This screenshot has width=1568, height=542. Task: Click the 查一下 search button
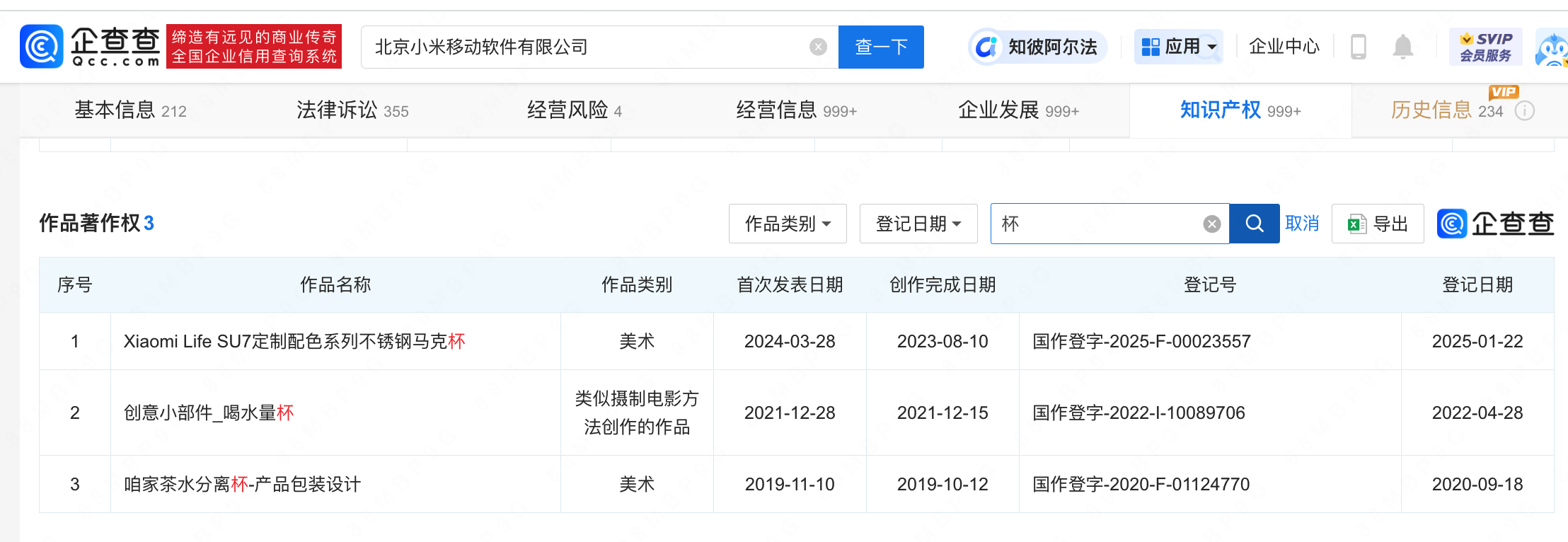click(x=881, y=47)
